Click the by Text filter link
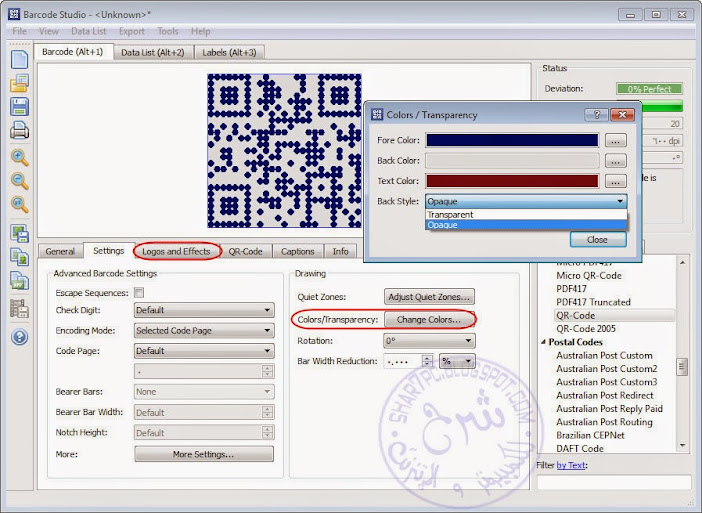The image size is (702, 513). [571, 465]
